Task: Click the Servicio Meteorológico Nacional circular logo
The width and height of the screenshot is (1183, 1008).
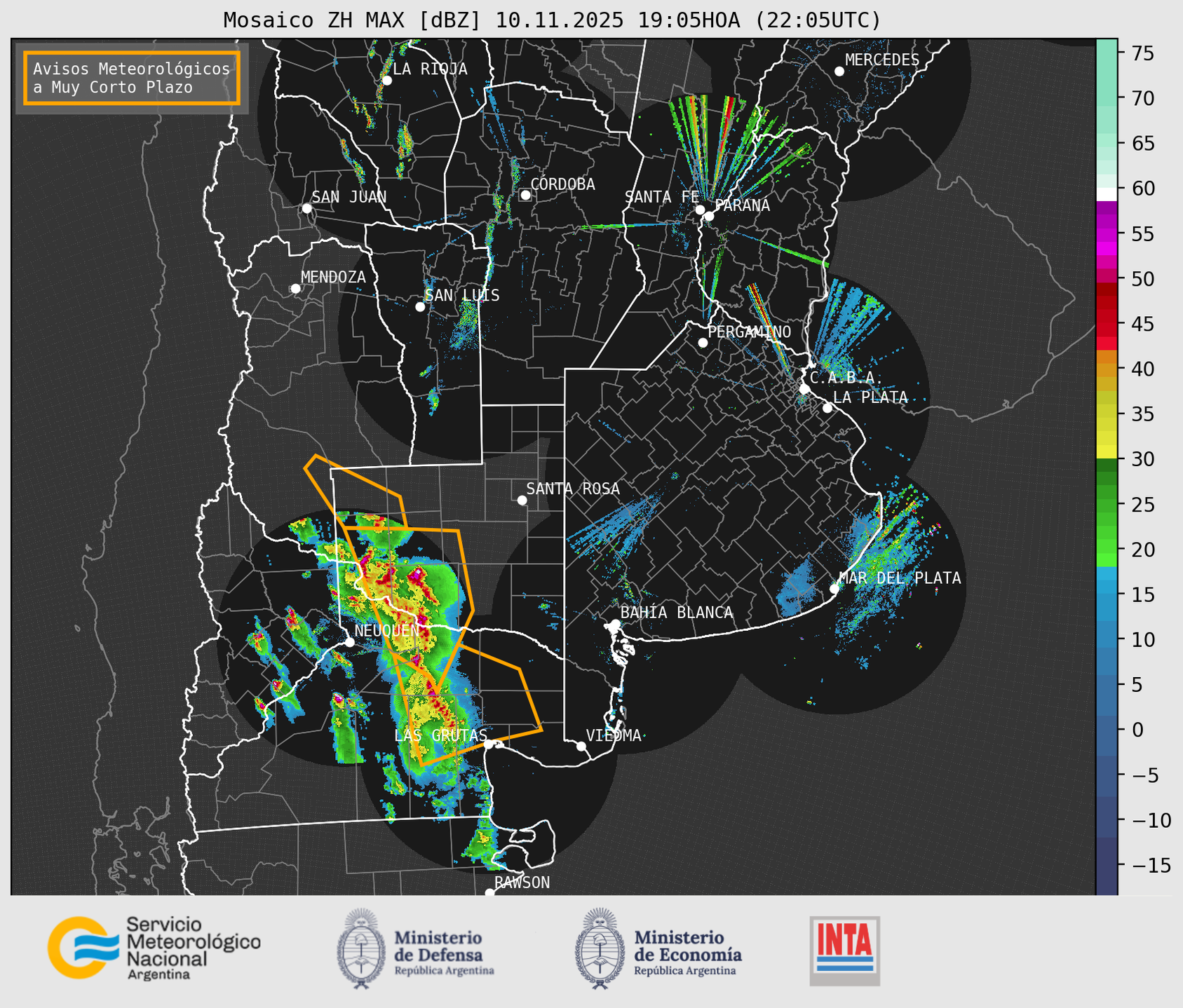Action: coord(83,947)
